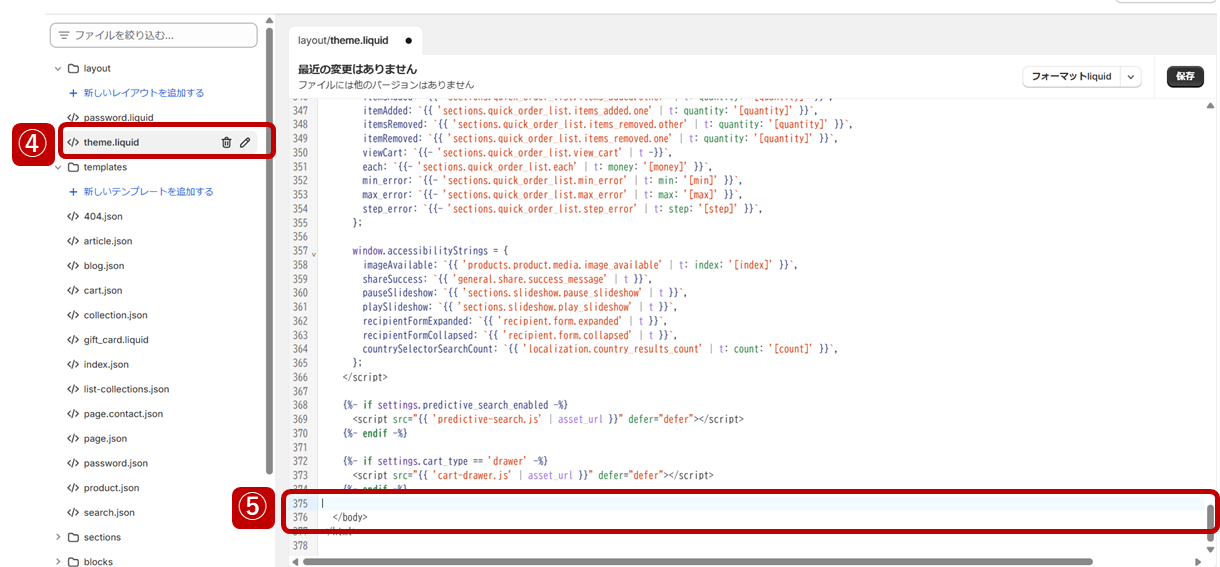The width and height of the screenshot is (1220, 567).
Task: Click unsaved dot on theme.liquid tab
Action: [x=409, y=41]
